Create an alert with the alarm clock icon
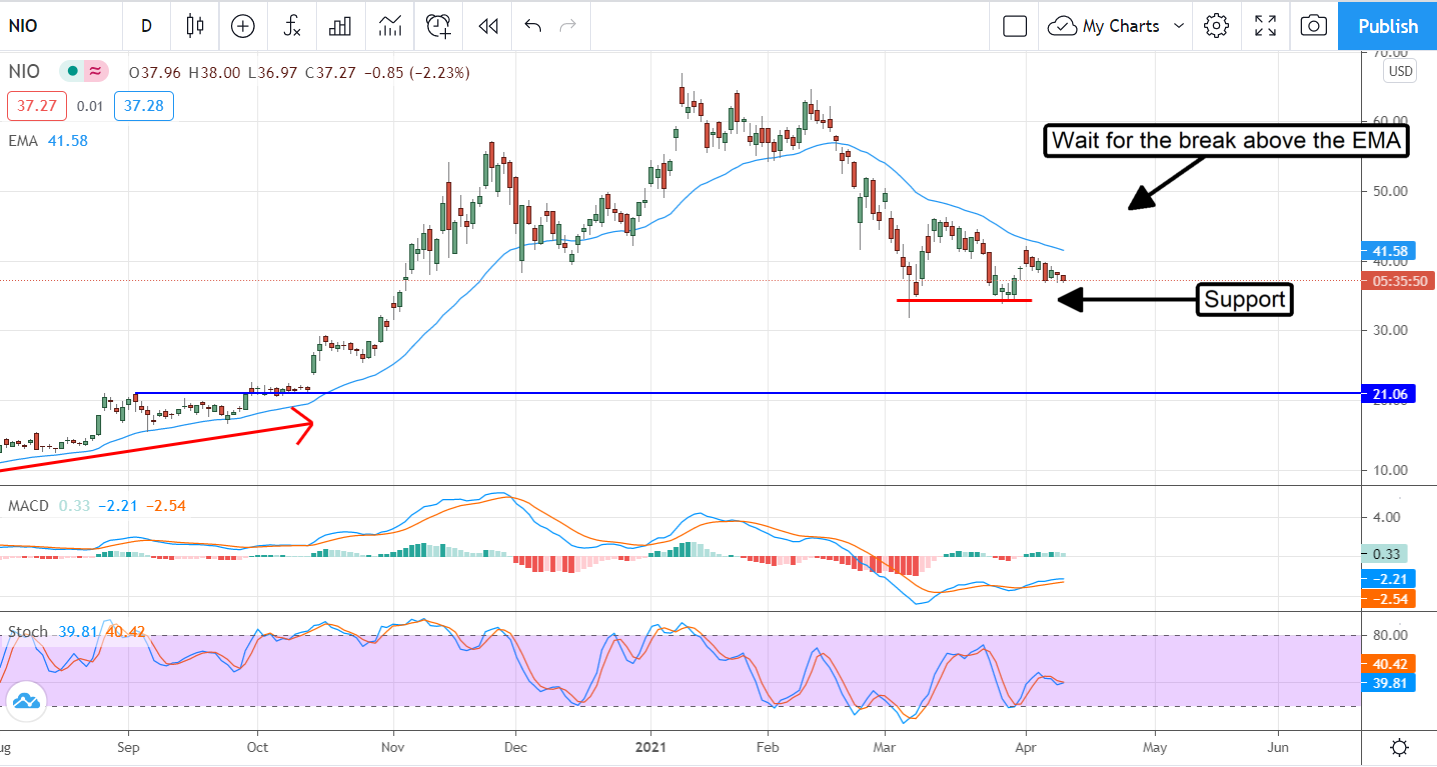This screenshot has width=1437, height=767. [438, 26]
